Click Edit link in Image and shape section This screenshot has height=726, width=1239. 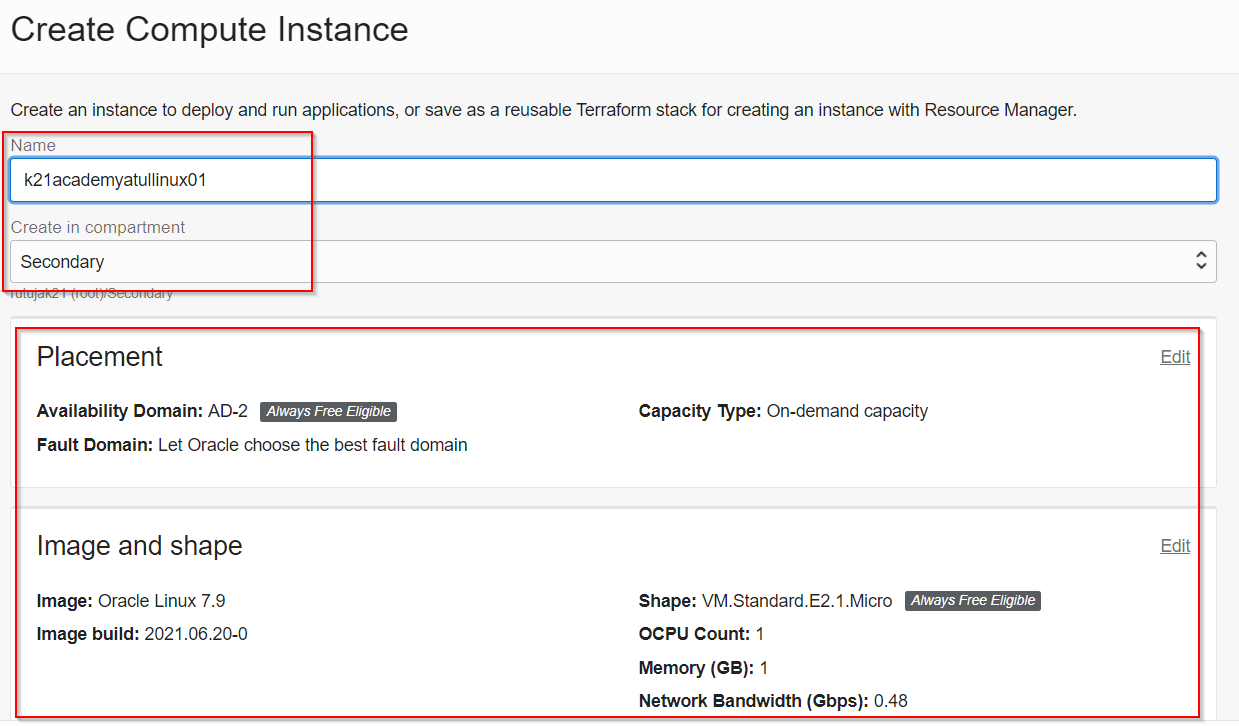pyautogui.click(x=1175, y=546)
